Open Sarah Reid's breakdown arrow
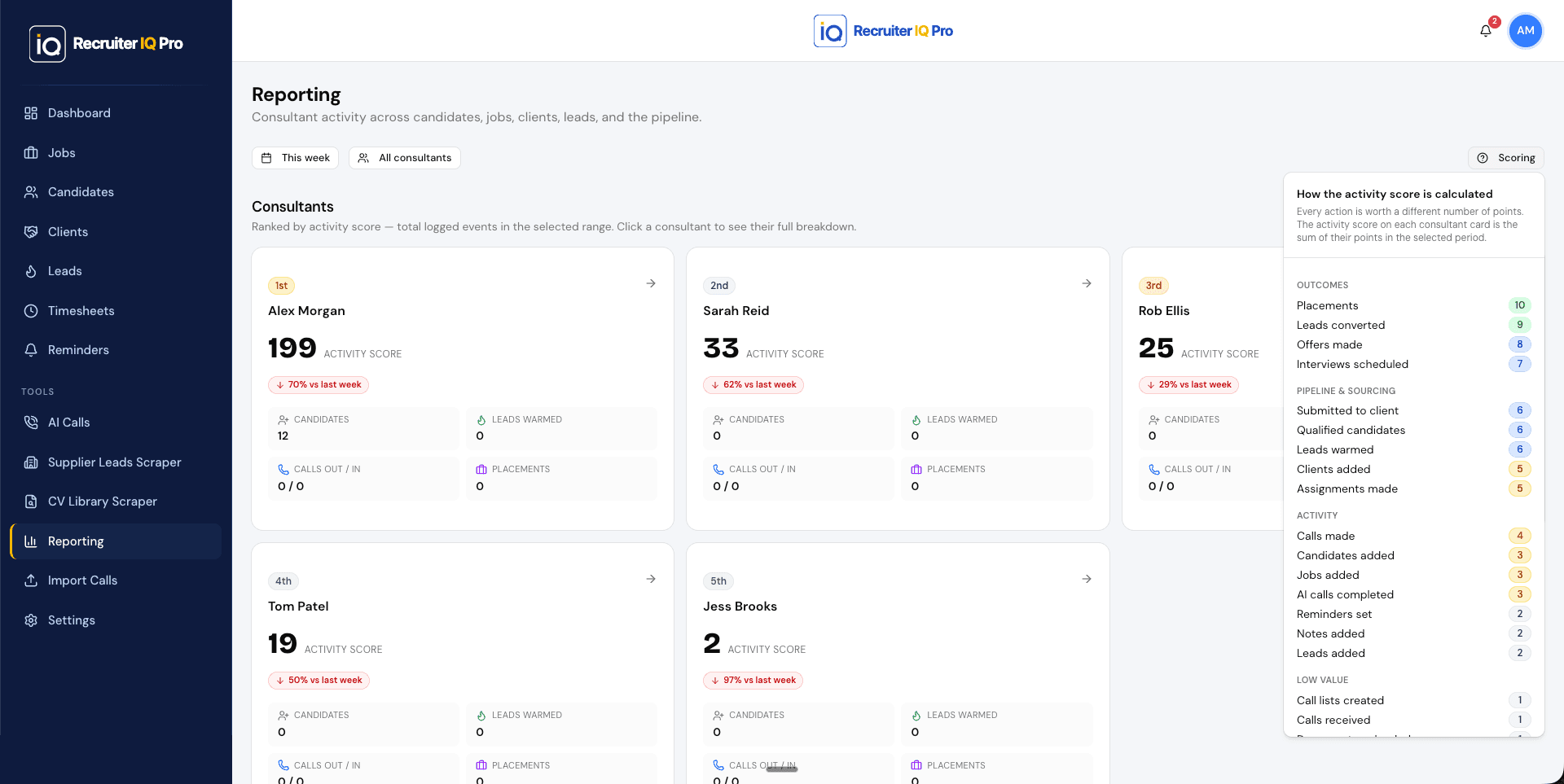1564x784 pixels. pyautogui.click(x=1087, y=283)
